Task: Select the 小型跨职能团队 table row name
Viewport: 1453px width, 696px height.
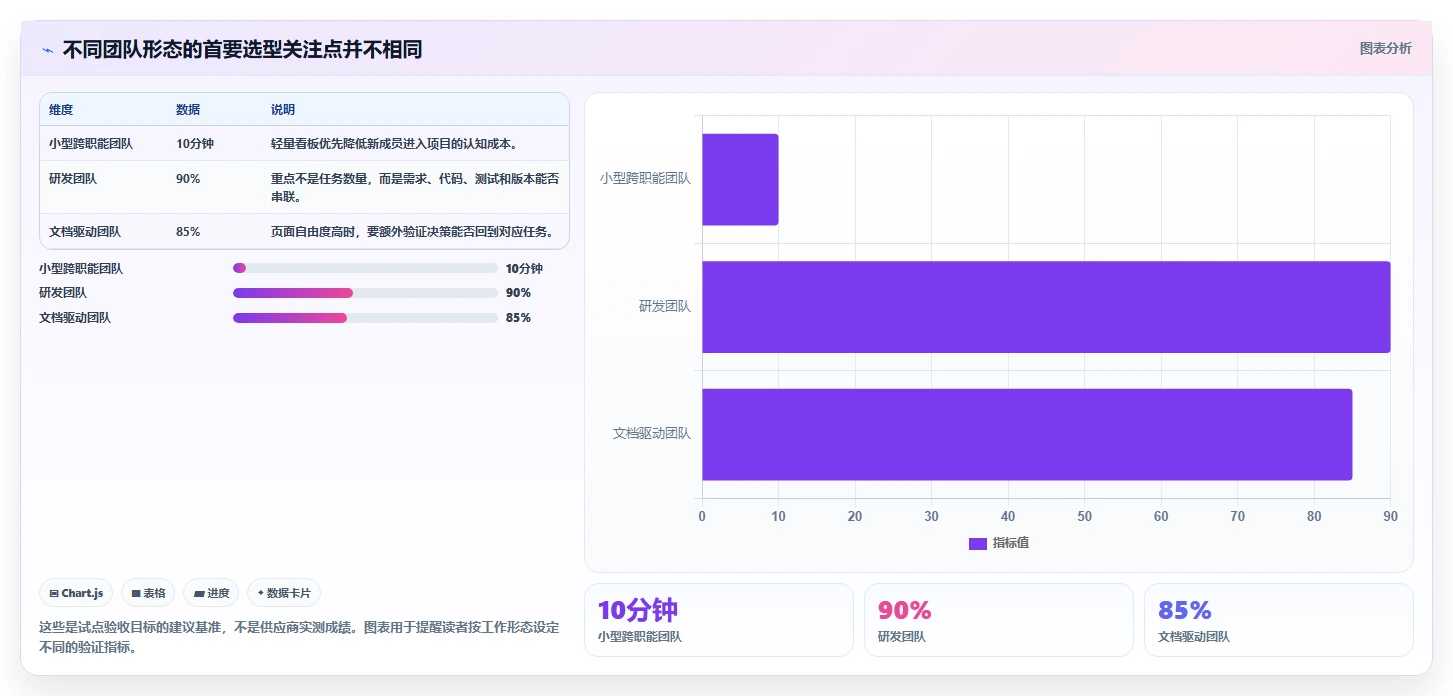Action: (91, 144)
